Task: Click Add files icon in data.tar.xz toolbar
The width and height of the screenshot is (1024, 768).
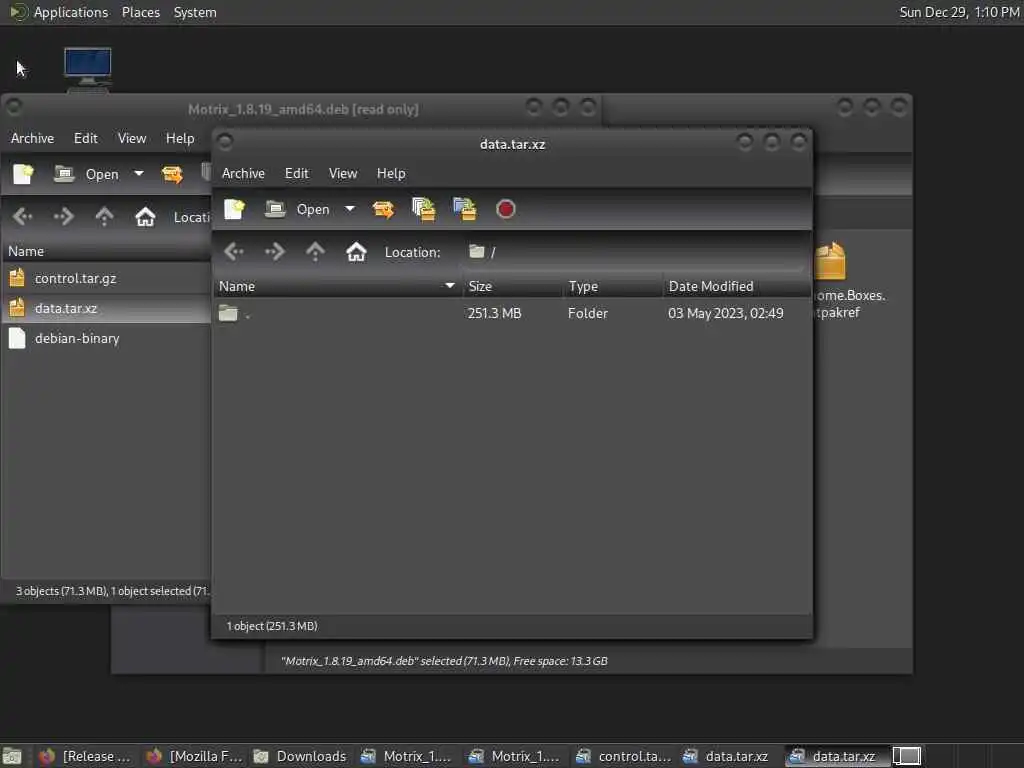Action: 424,209
